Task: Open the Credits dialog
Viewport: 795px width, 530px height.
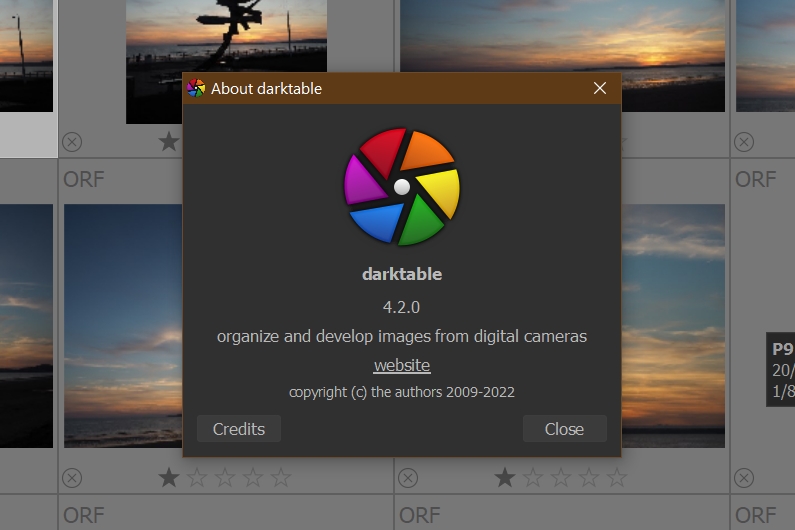Action: [x=238, y=429]
